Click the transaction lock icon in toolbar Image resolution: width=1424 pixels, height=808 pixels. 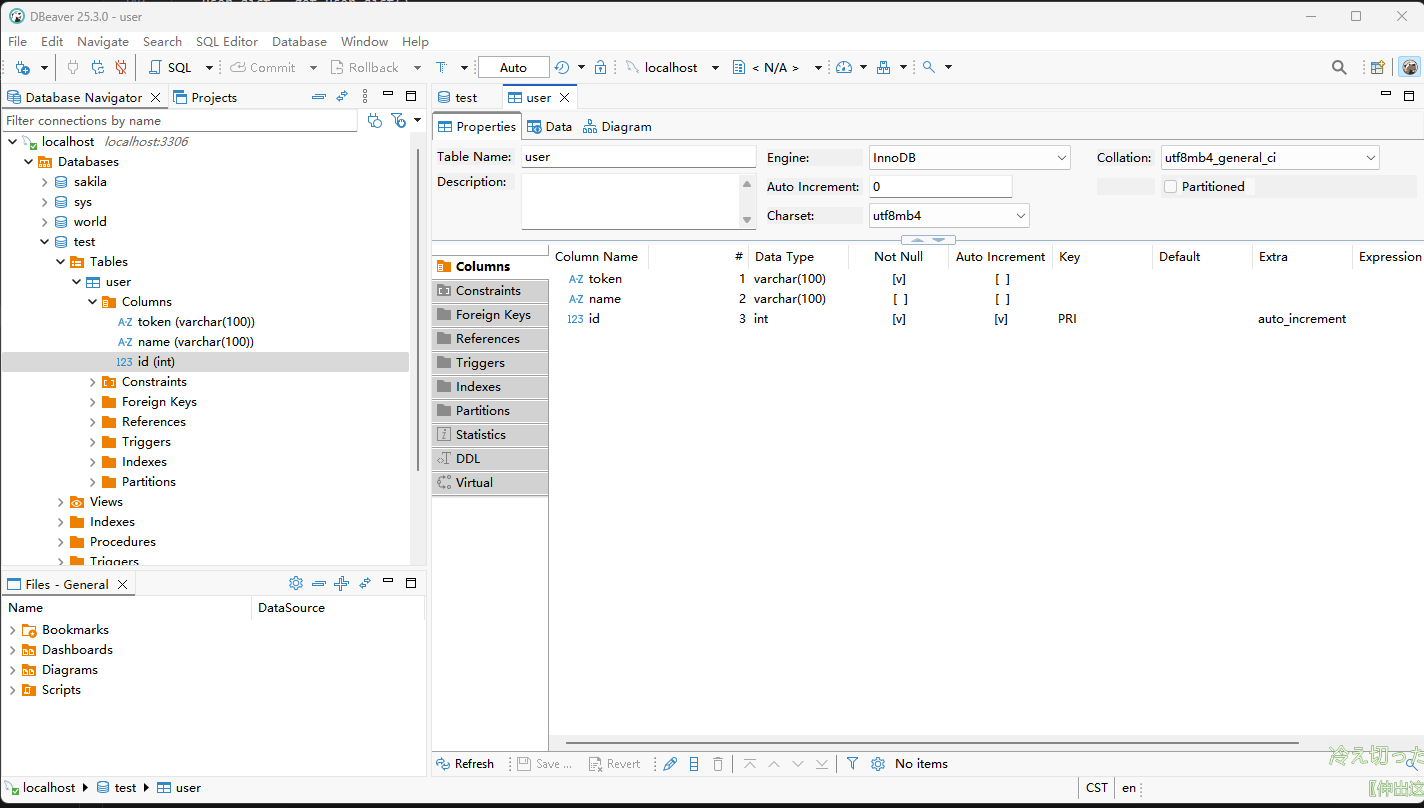(600, 68)
